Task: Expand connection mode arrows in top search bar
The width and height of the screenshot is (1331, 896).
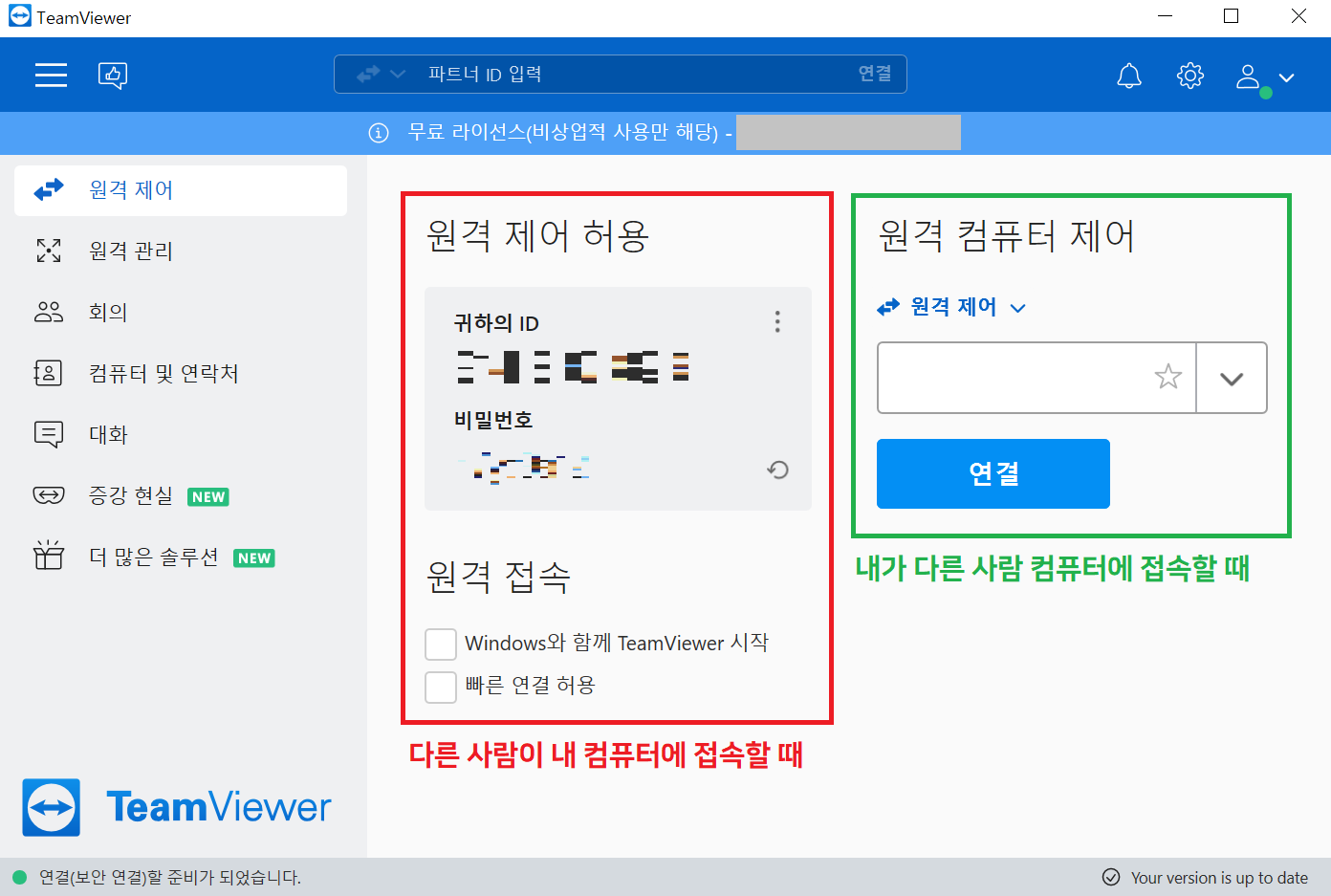Action: [x=381, y=74]
